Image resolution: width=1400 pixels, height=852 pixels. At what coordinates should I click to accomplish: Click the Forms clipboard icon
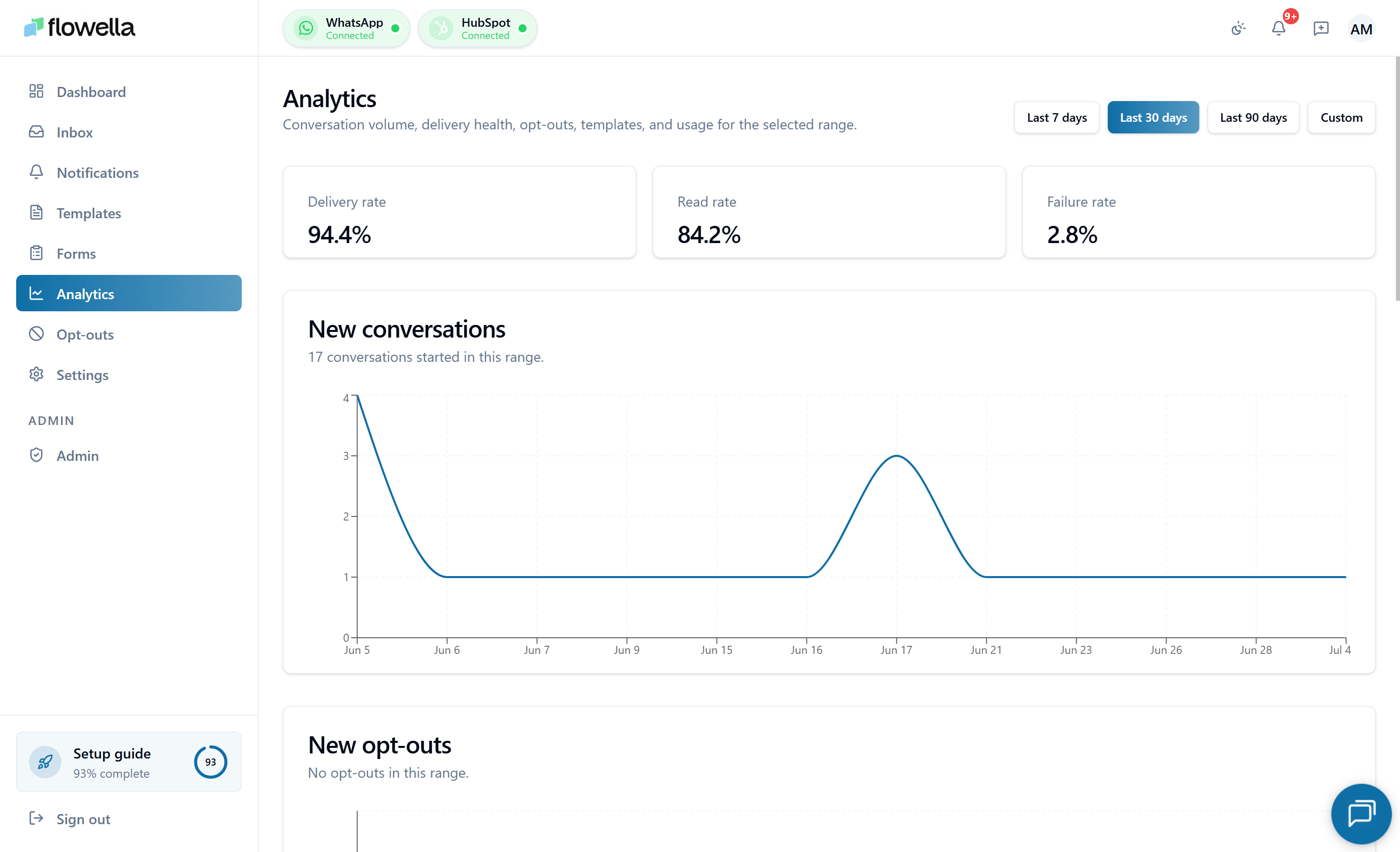tap(36, 253)
